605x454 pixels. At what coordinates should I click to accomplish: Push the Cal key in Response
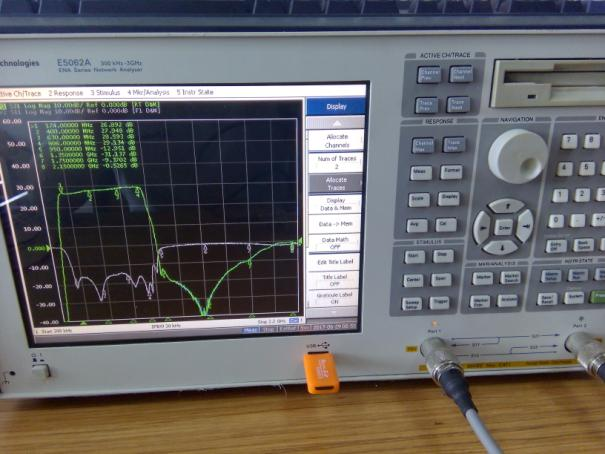[446, 224]
